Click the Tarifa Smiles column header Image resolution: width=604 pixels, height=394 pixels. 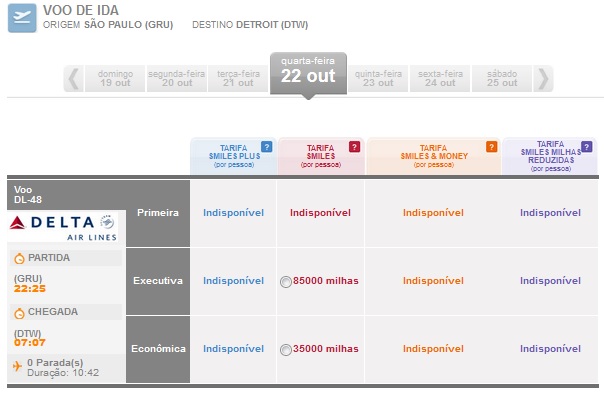click(321, 156)
